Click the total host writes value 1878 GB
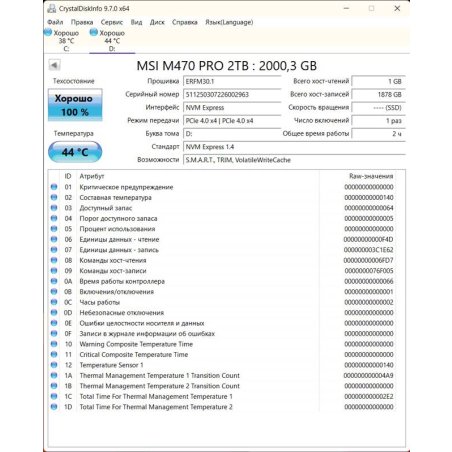 tap(379, 94)
